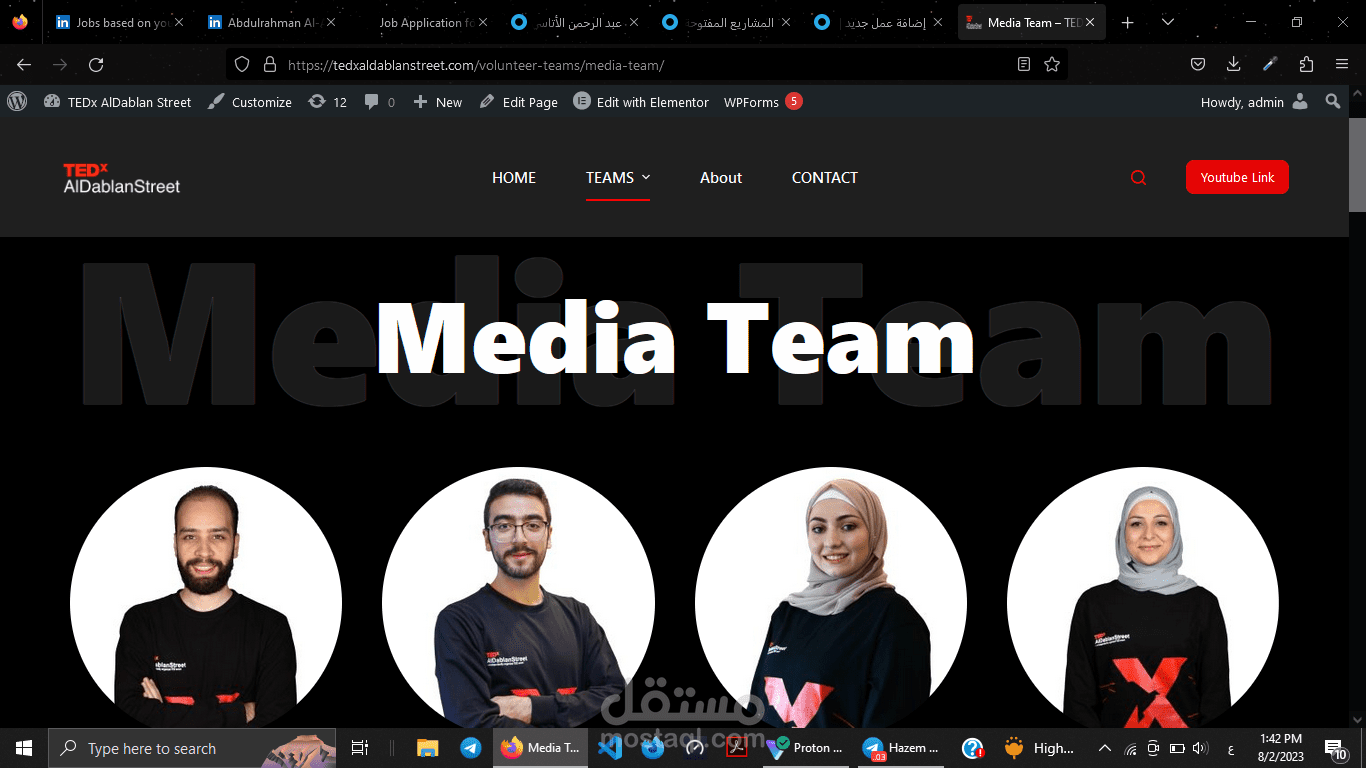This screenshot has width=1366, height=768.
Task: Click Edit Page in admin bar
Action: [519, 102]
